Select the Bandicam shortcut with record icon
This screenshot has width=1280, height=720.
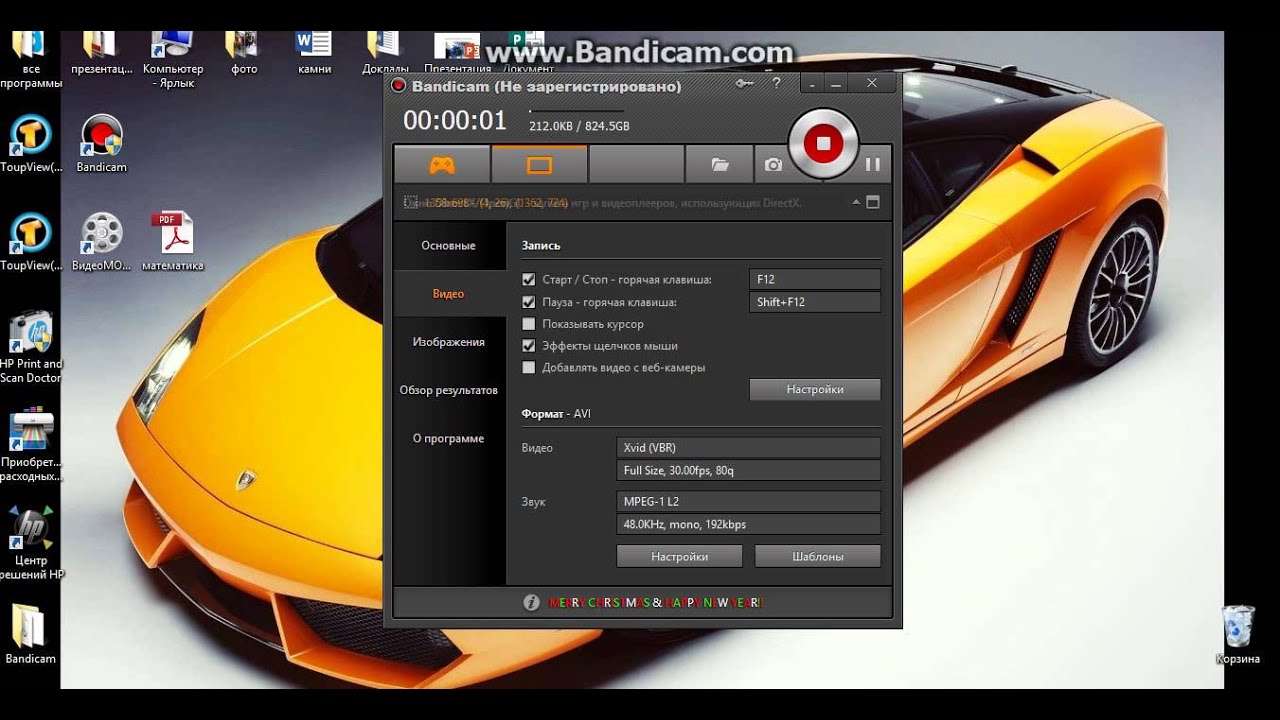click(101, 145)
